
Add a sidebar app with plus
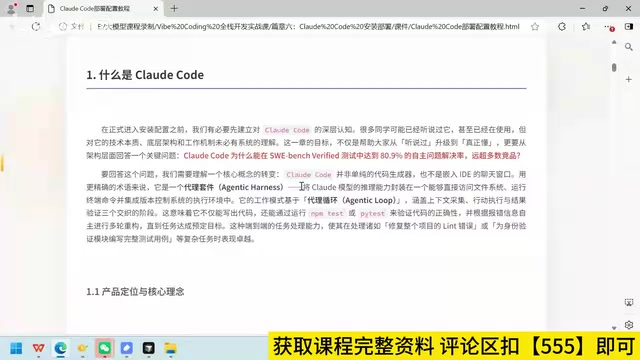(x=629, y=79)
